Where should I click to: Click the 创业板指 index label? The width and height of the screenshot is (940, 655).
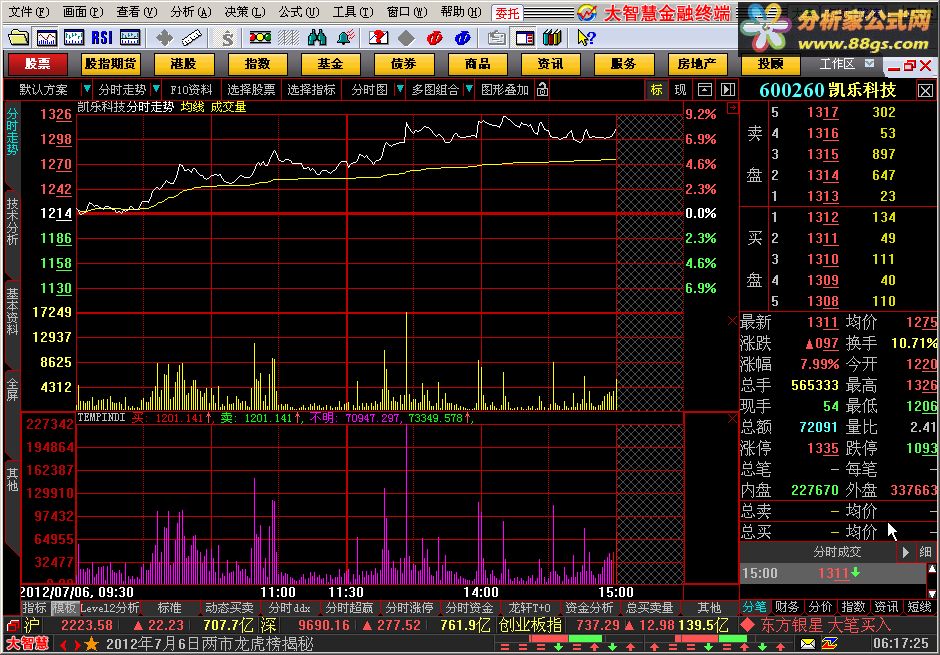tap(530, 625)
